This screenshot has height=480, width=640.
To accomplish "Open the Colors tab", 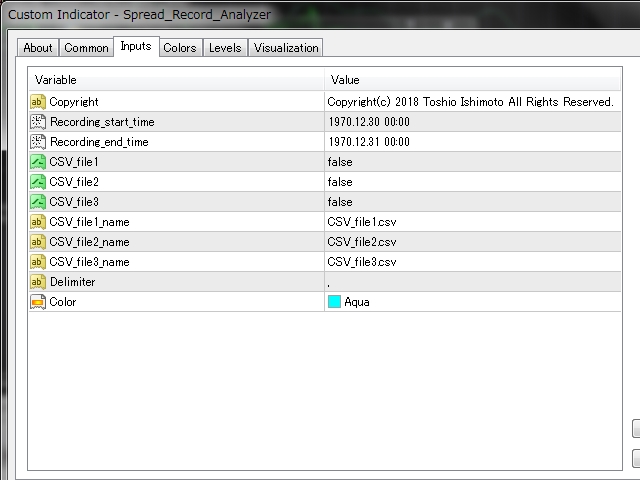I will tap(180, 48).
